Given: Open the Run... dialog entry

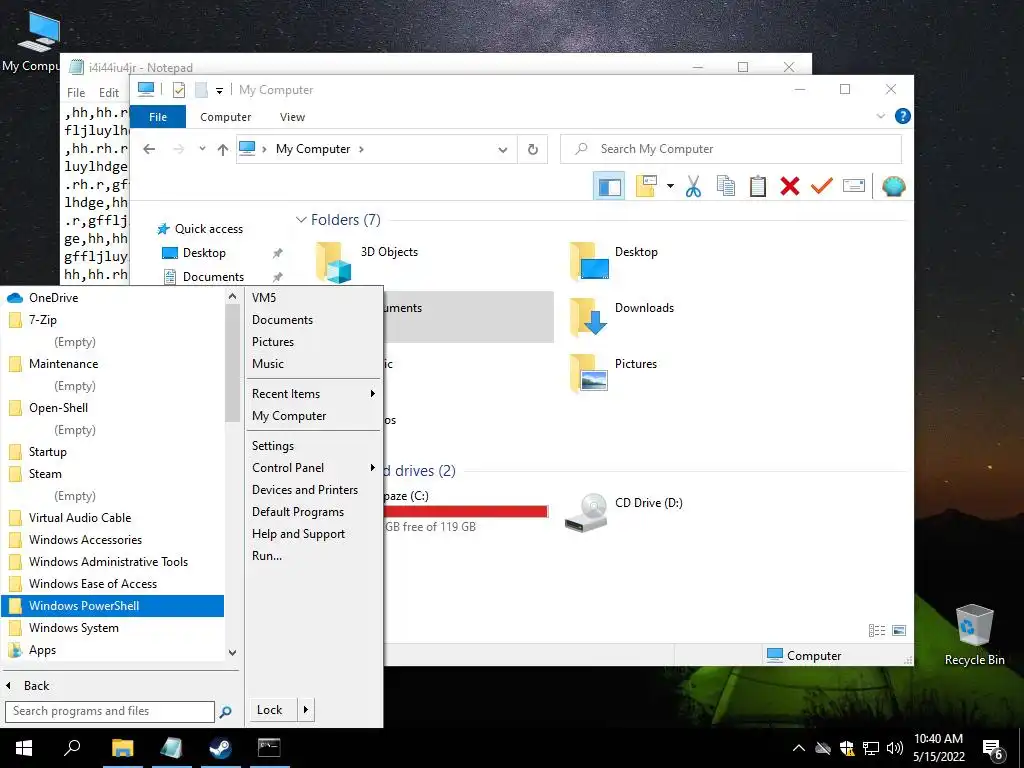Looking at the screenshot, I should tap(314, 556).
